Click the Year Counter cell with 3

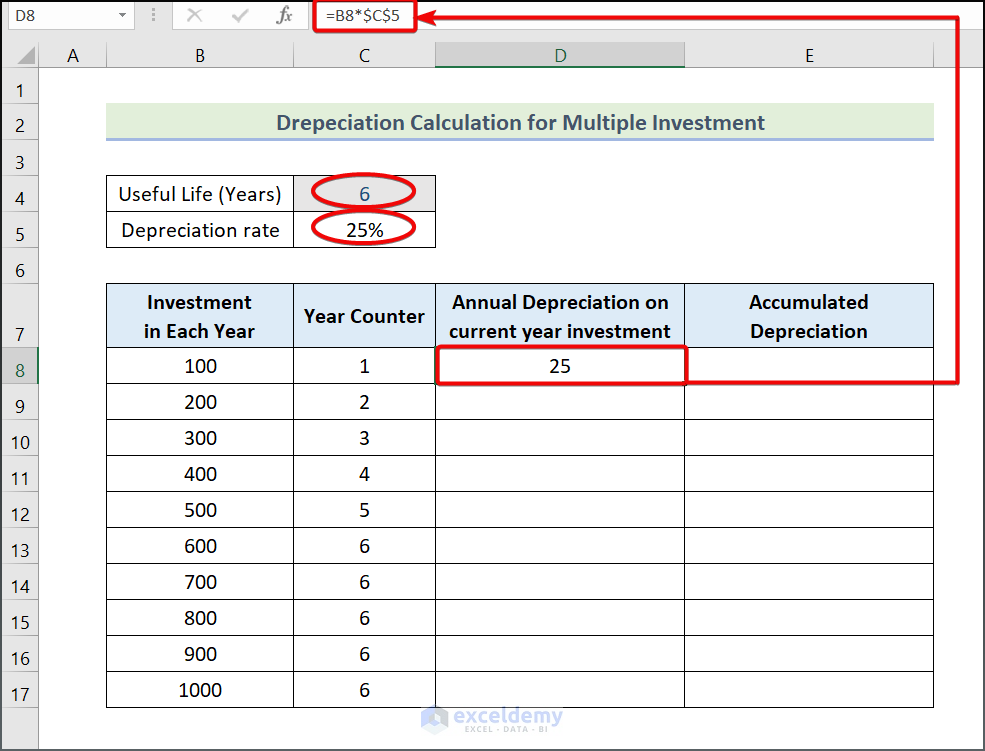click(364, 438)
